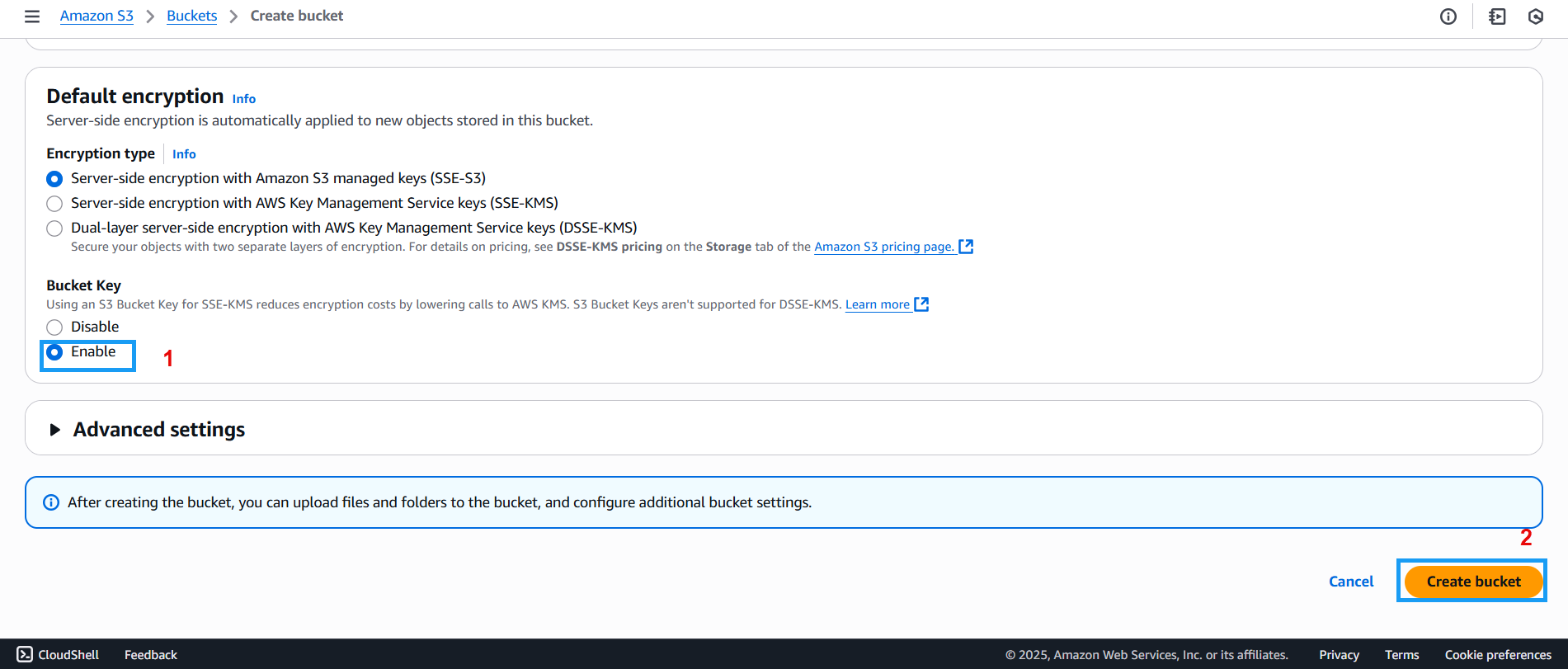Image resolution: width=1568 pixels, height=669 pixels.
Task: Click the hexagon settings icon at top right
Action: click(1536, 16)
